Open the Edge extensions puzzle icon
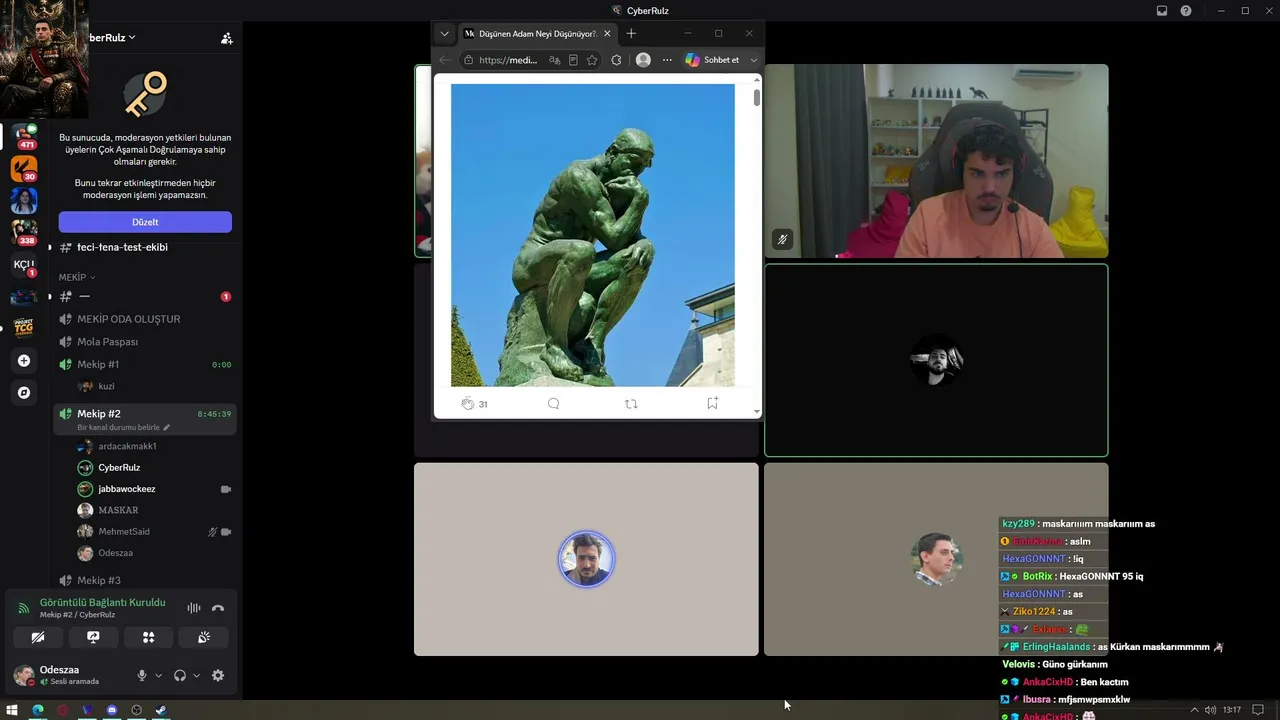Screen dimensions: 1280x720 point(616,60)
